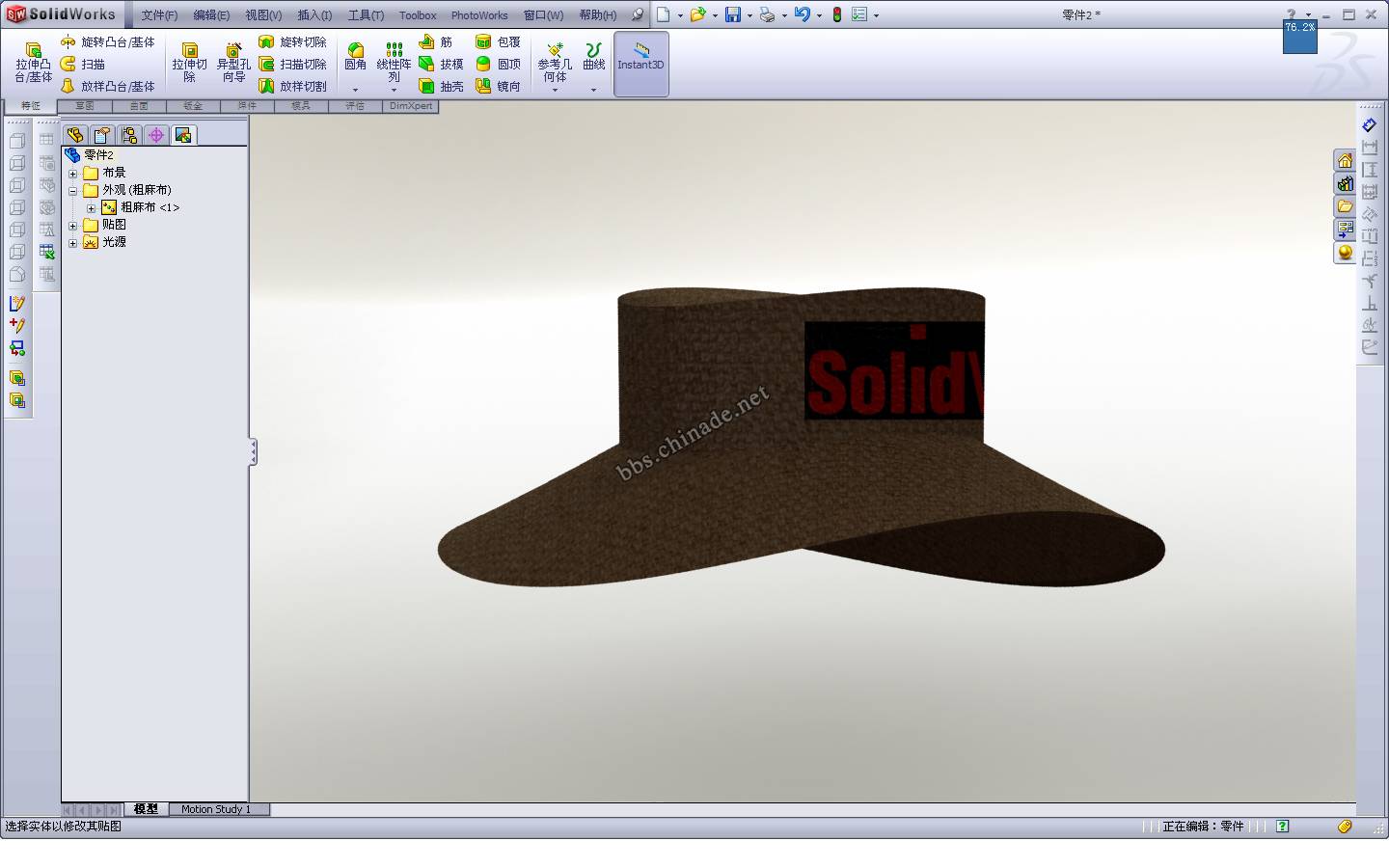Screen dimensions: 1389x868
Task: Open the 文件(F) File menu
Action: tap(159, 15)
